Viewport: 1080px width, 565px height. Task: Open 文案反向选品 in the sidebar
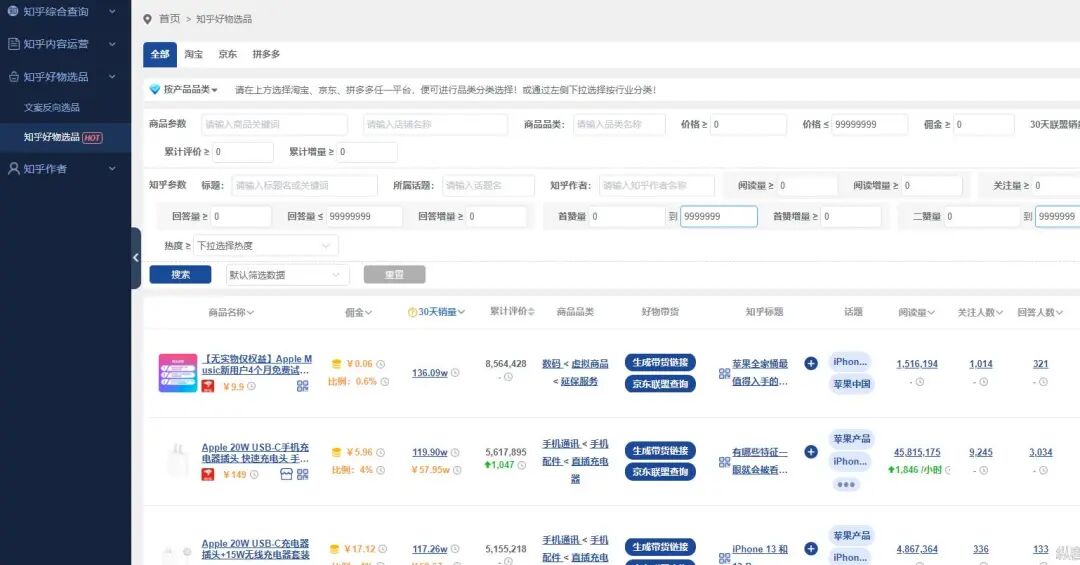[x=52, y=107]
